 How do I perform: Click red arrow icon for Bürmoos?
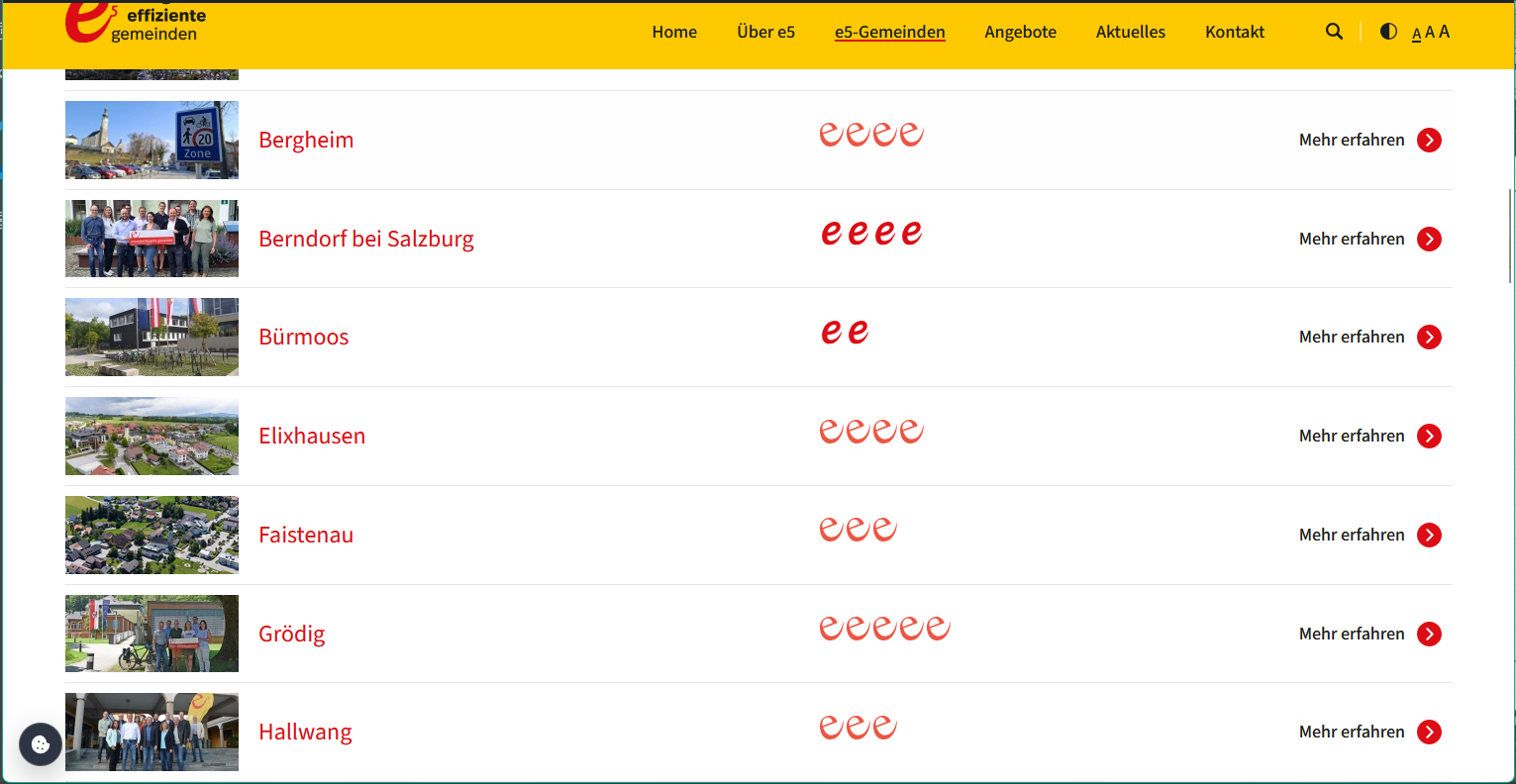(1429, 338)
